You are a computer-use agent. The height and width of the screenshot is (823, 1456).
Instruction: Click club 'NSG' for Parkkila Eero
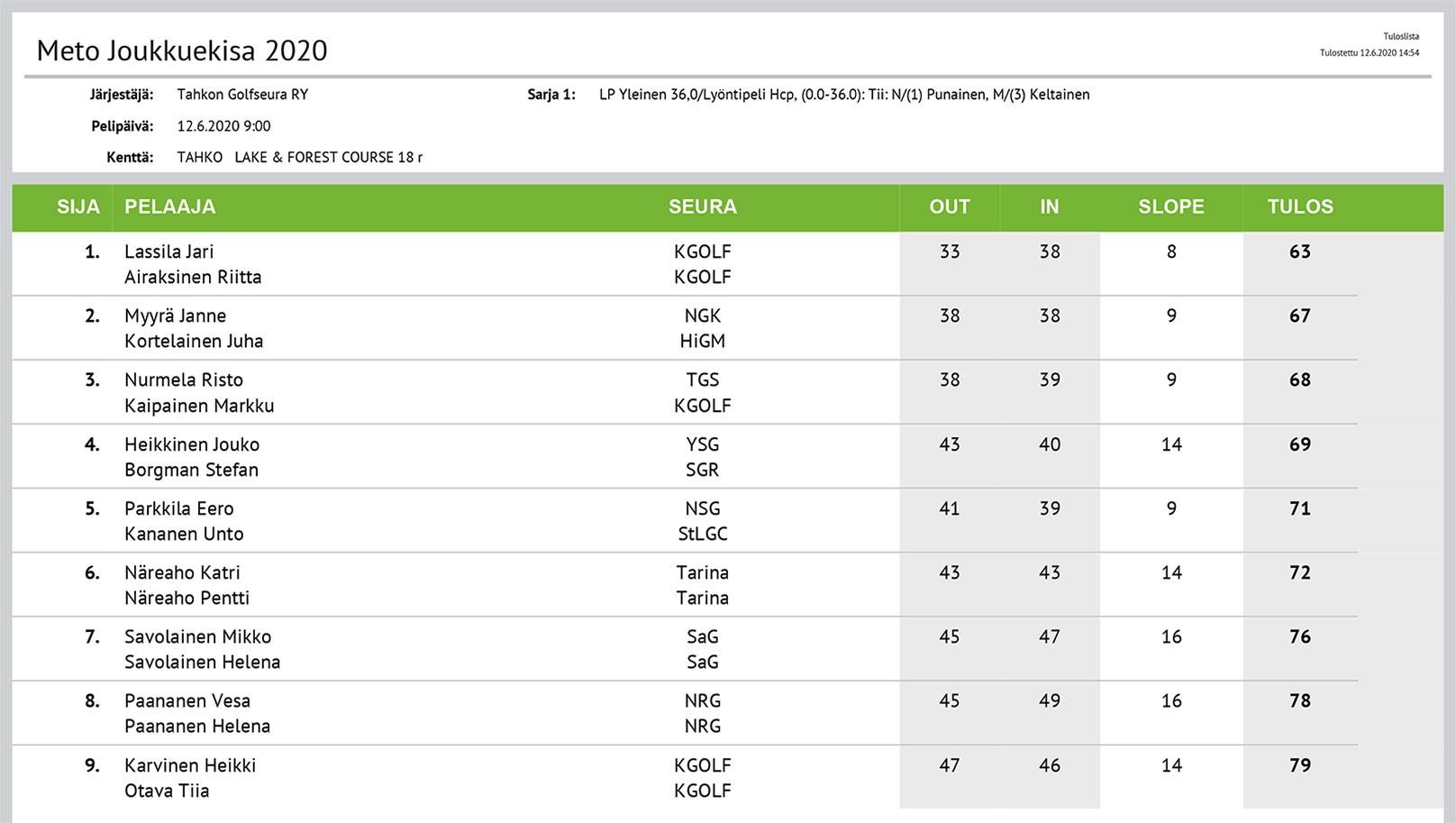coord(703,508)
